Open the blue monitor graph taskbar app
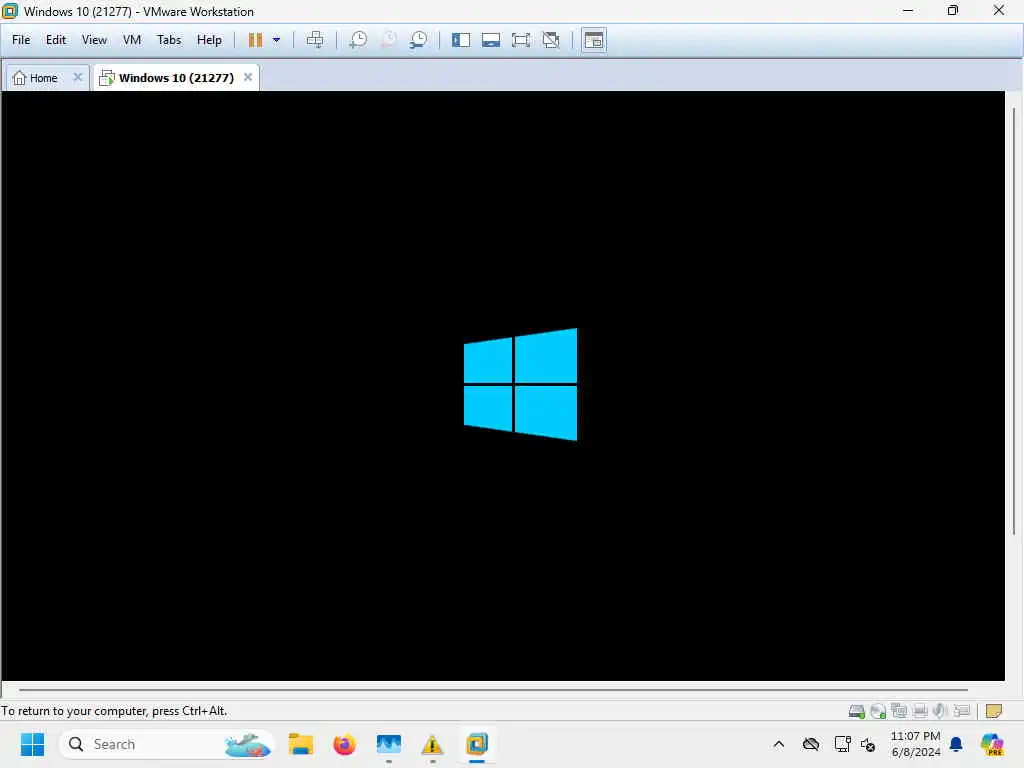Screen dimensions: 1024x768 389,744
